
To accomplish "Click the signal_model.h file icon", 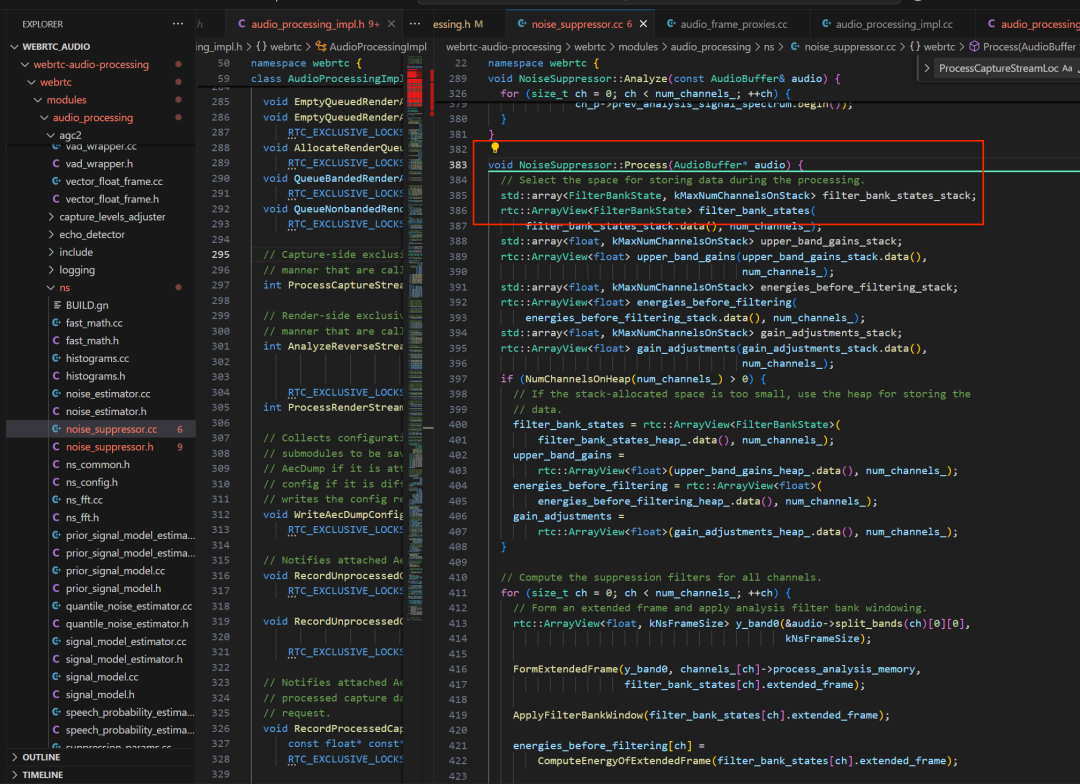I will pyautogui.click(x=56, y=694).
